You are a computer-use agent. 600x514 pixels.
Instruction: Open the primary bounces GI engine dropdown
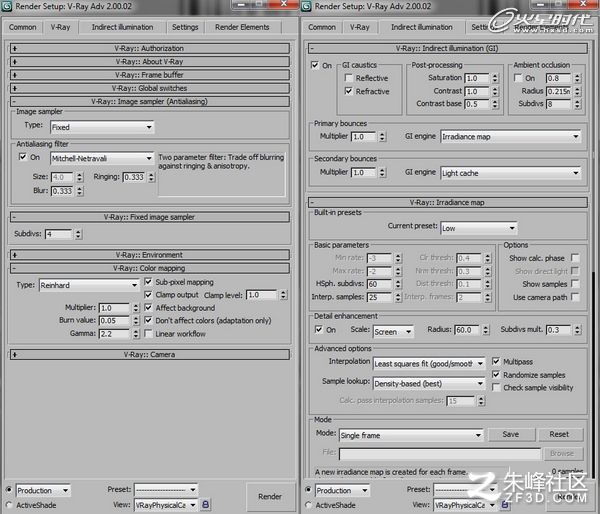(510, 137)
